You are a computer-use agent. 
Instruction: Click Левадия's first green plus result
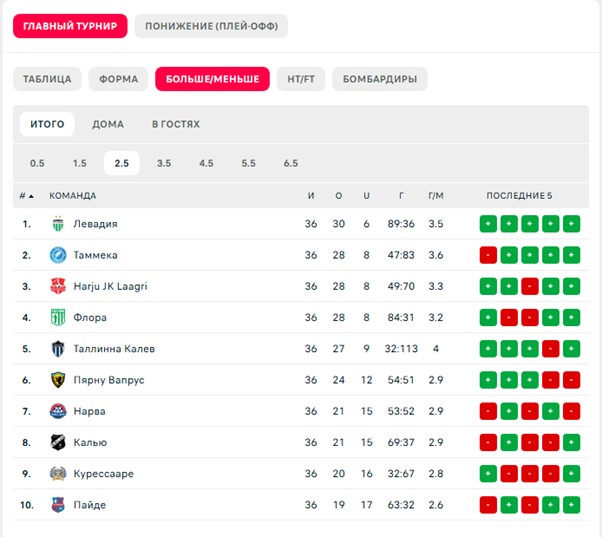(488, 224)
